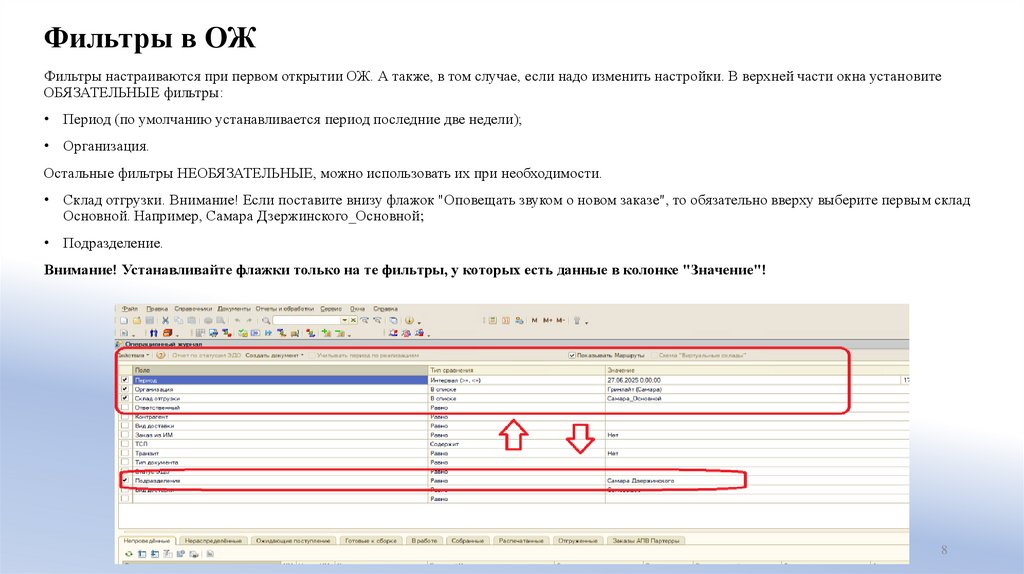Open the dropdown arrow after the M- button

pos(586,323)
